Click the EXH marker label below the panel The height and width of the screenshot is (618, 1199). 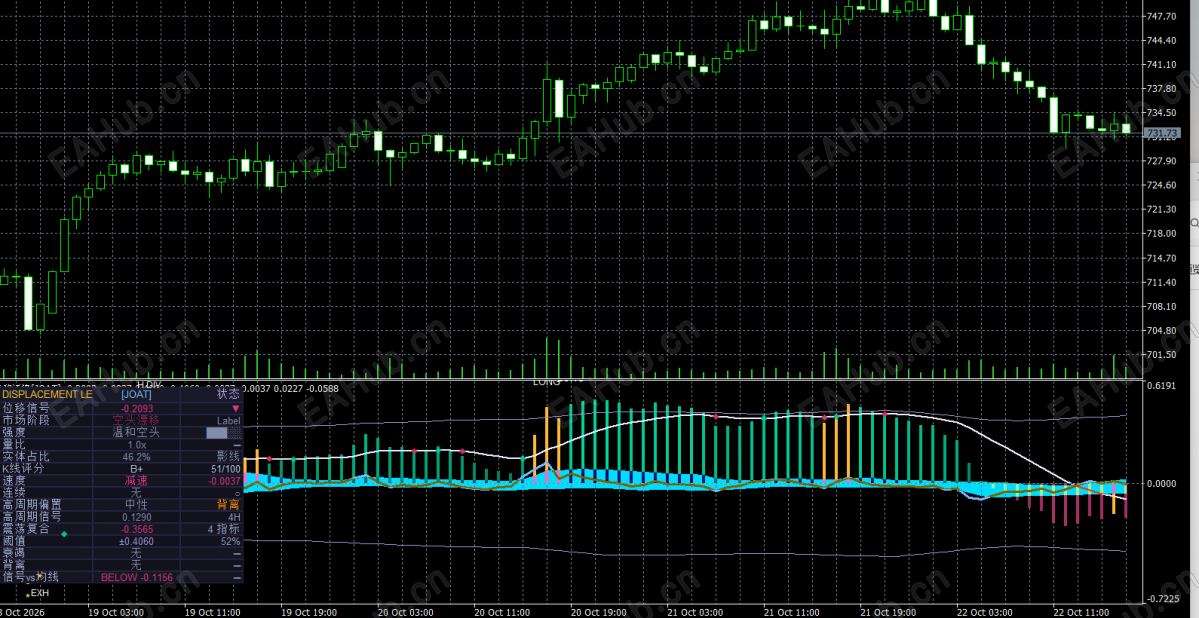[40, 593]
